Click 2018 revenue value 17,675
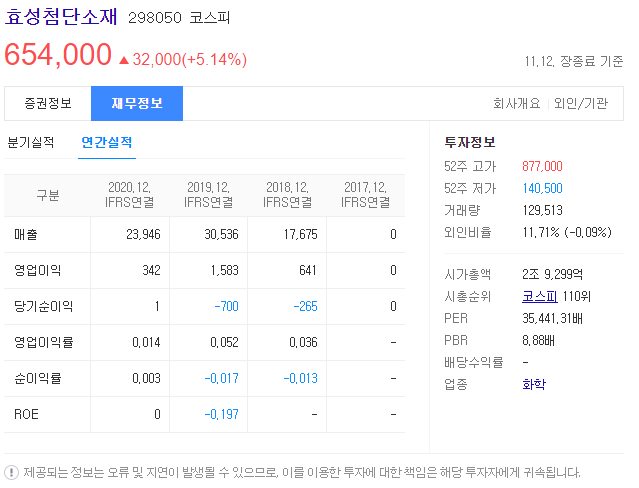 click(301, 234)
